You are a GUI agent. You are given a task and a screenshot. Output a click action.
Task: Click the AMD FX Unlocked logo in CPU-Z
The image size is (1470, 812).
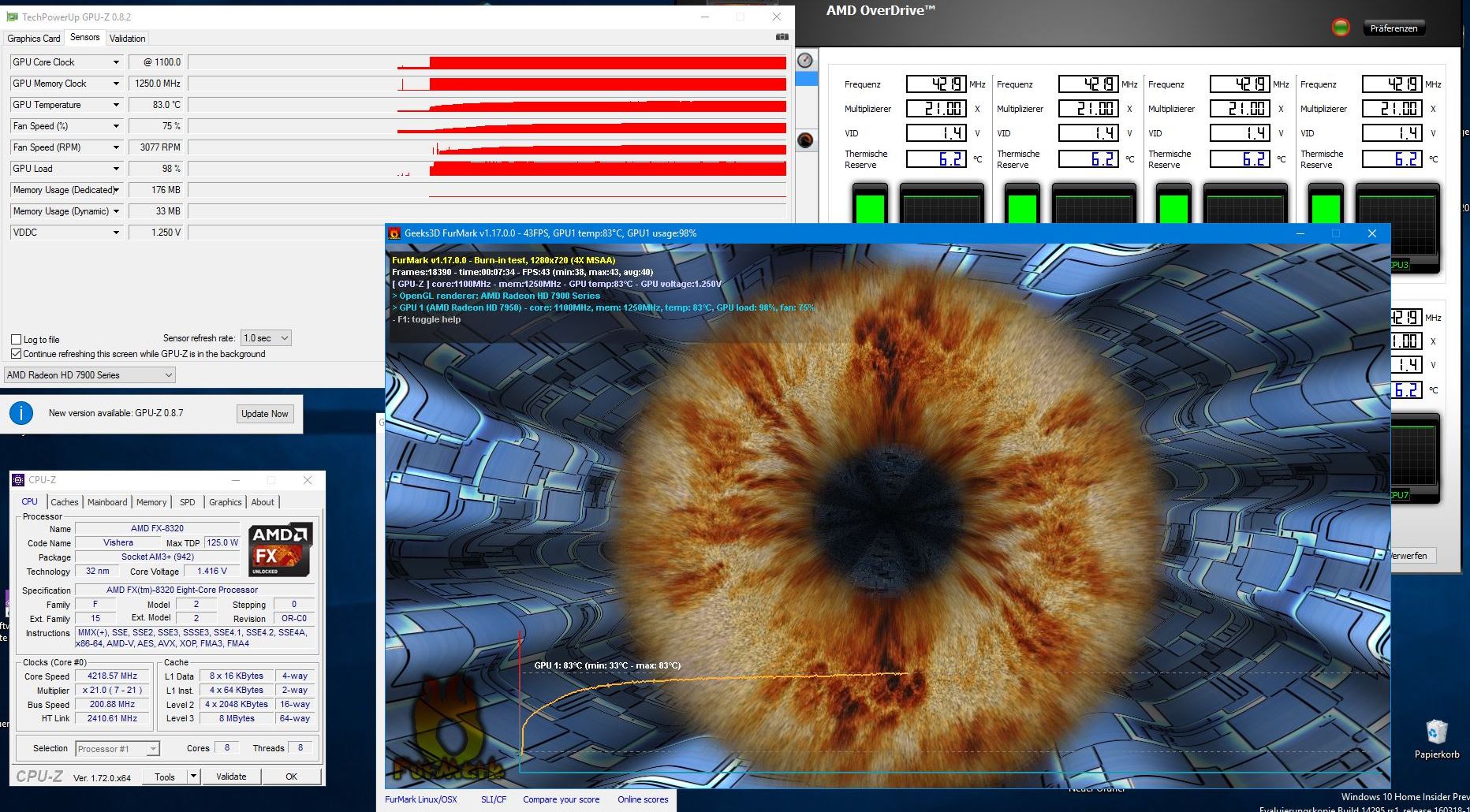point(281,549)
